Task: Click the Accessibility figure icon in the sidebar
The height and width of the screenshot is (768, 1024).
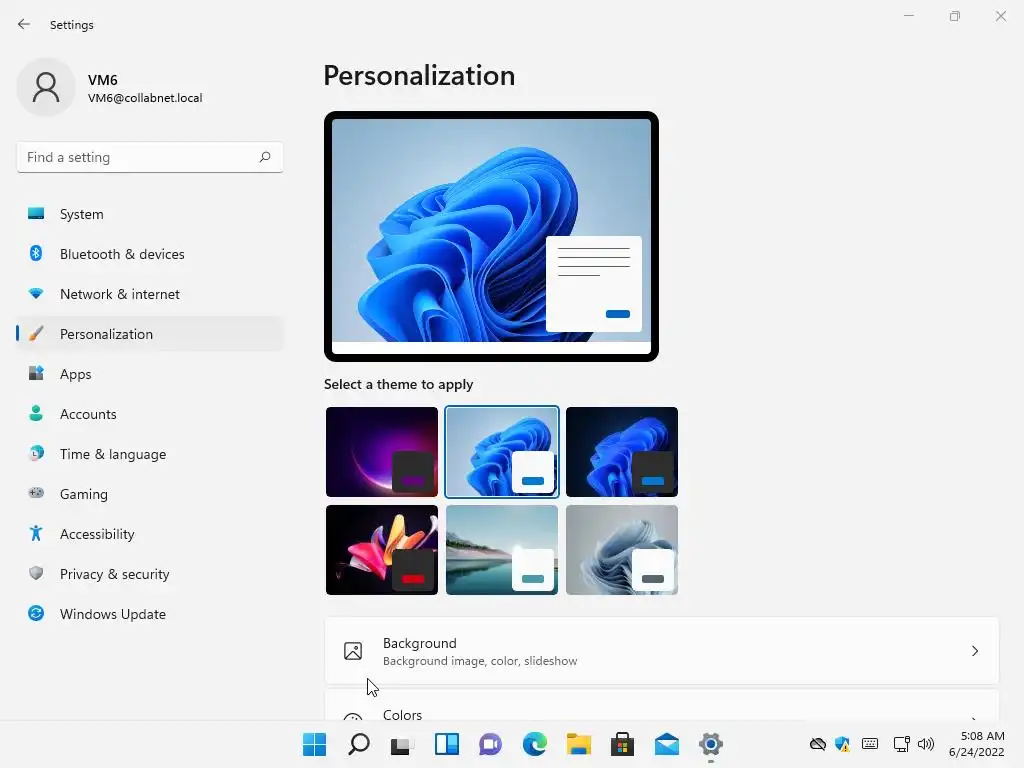Action: point(36,534)
